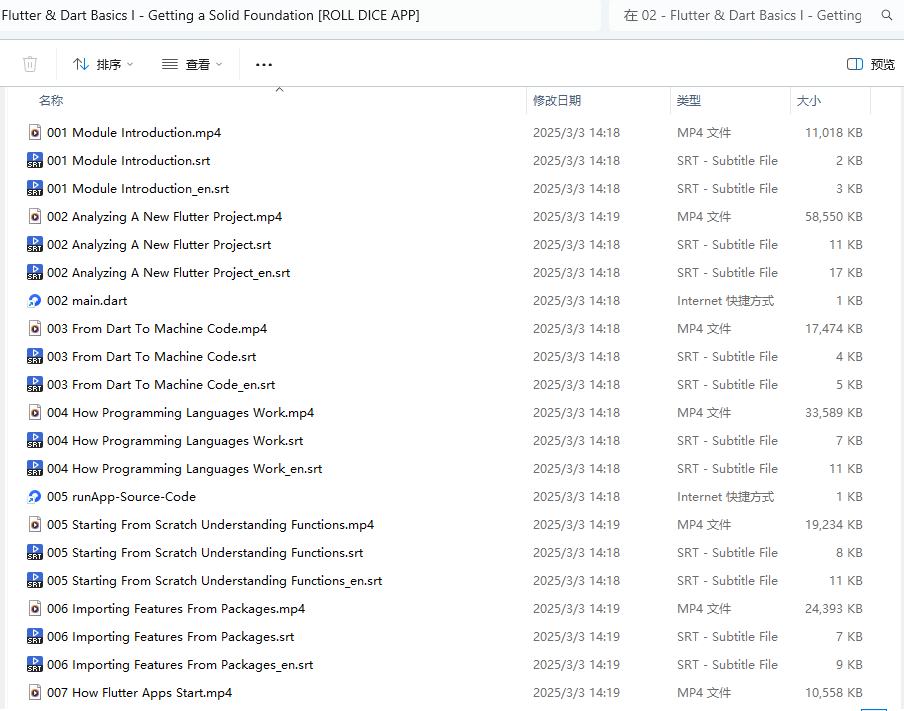Select file name '002 Analyzing A New Flutter Project_en.srt'
The image size is (904, 711).
[168, 273]
